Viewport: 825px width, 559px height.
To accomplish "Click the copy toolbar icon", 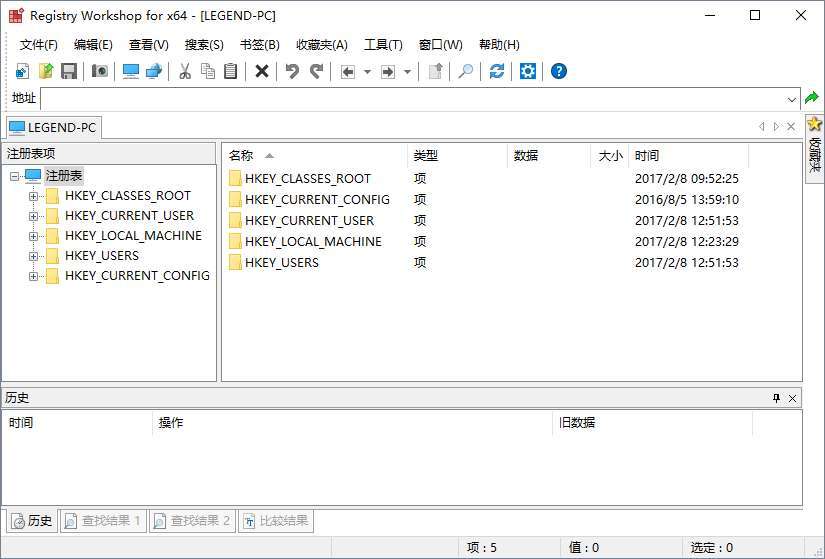I will pyautogui.click(x=208, y=71).
